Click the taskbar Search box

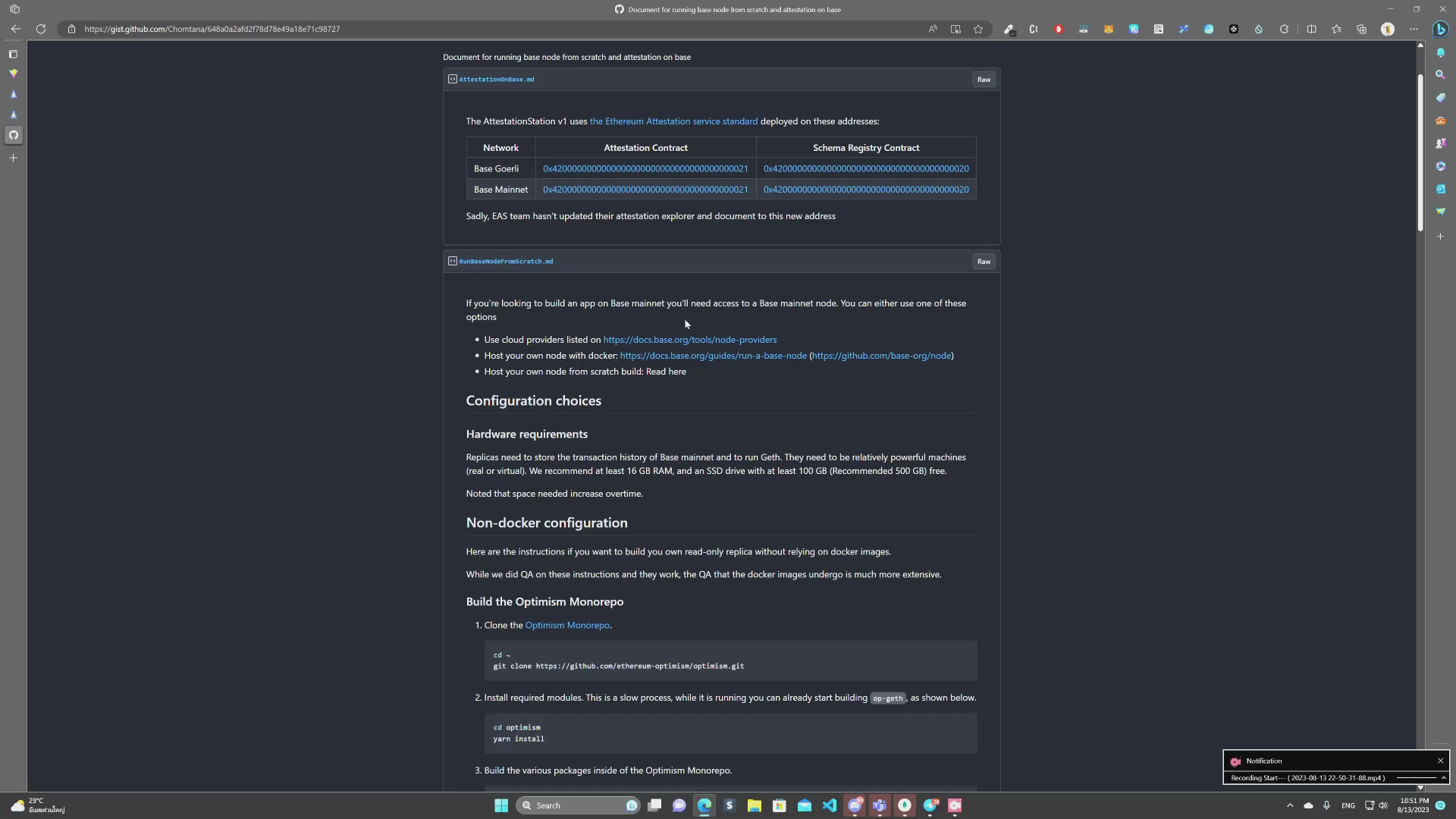point(578,805)
